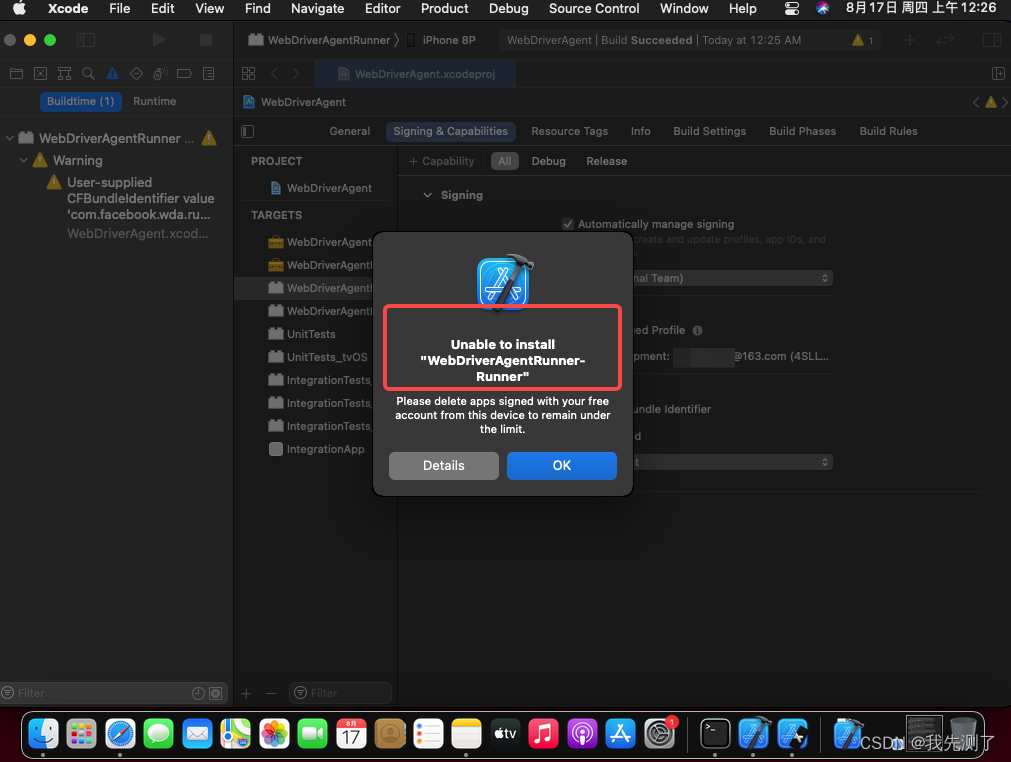The image size is (1011, 762).
Task: Collapse the Signing section disclosure triangle
Action: click(x=427, y=195)
